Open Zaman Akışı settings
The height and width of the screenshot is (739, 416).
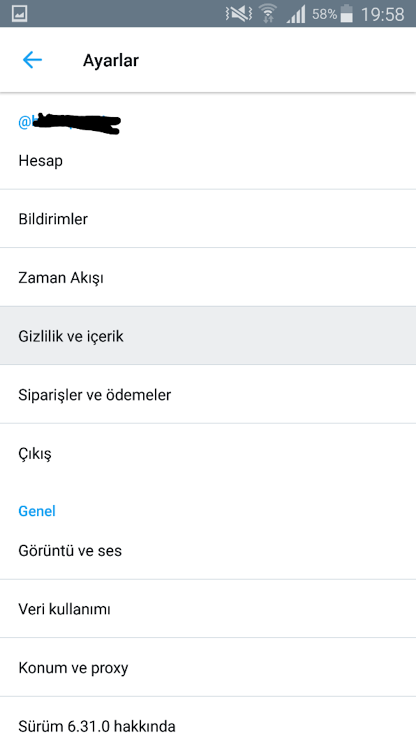pyautogui.click(x=208, y=277)
